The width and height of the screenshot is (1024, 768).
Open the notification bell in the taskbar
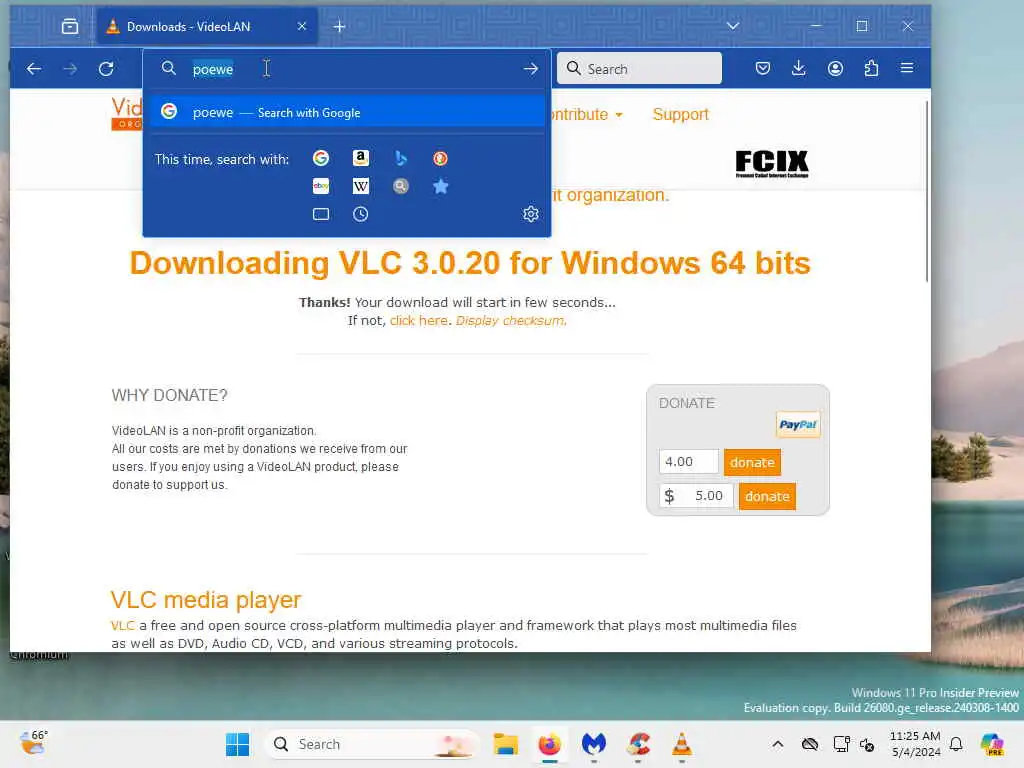click(x=956, y=744)
